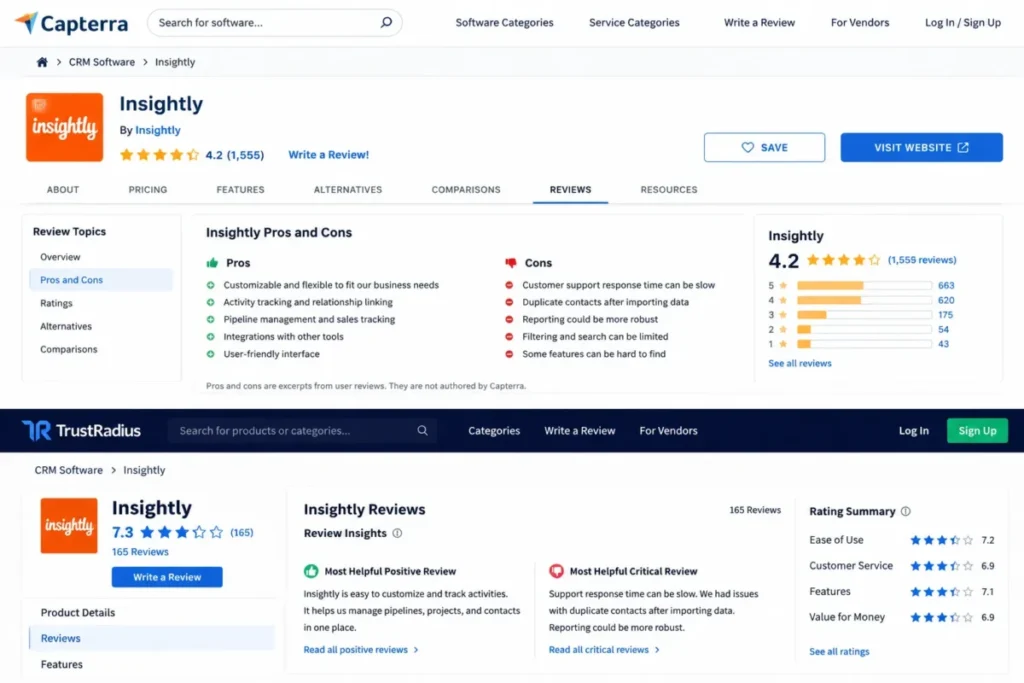Click See all reviews link

coord(799,364)
